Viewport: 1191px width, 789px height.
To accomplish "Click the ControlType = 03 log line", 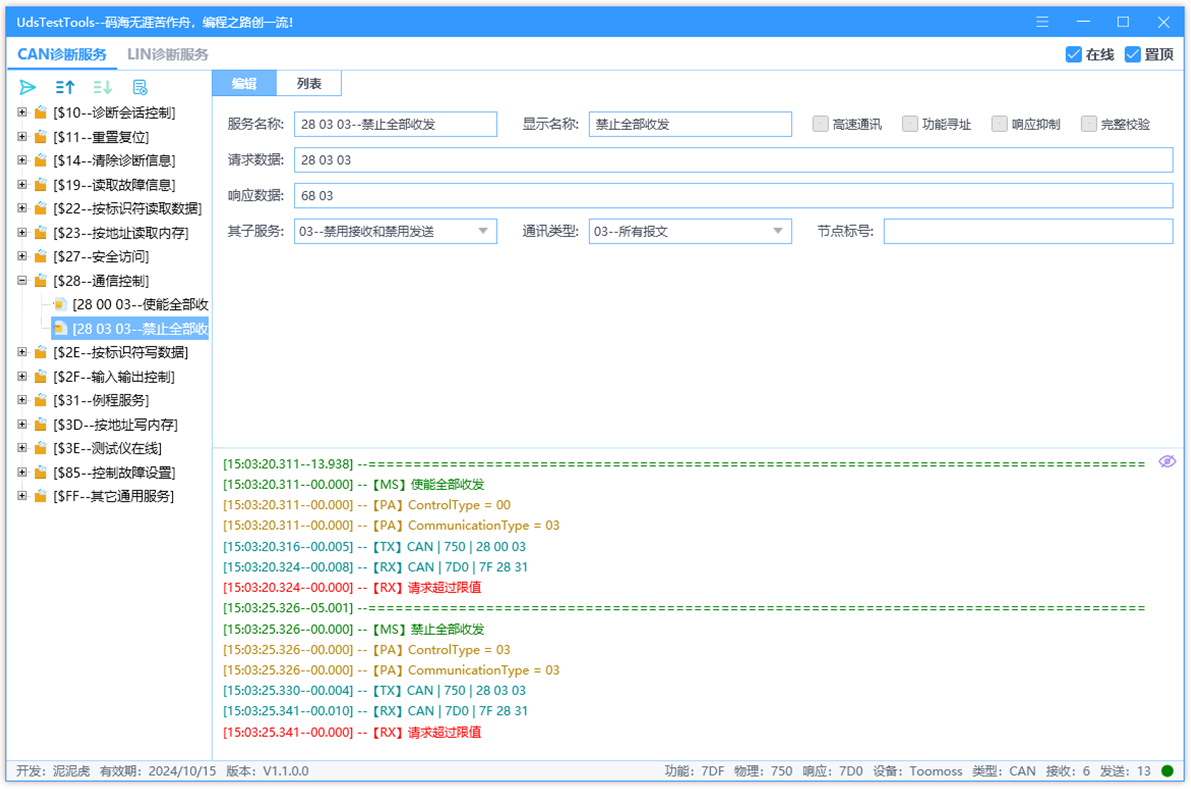I will click(366, 650).
